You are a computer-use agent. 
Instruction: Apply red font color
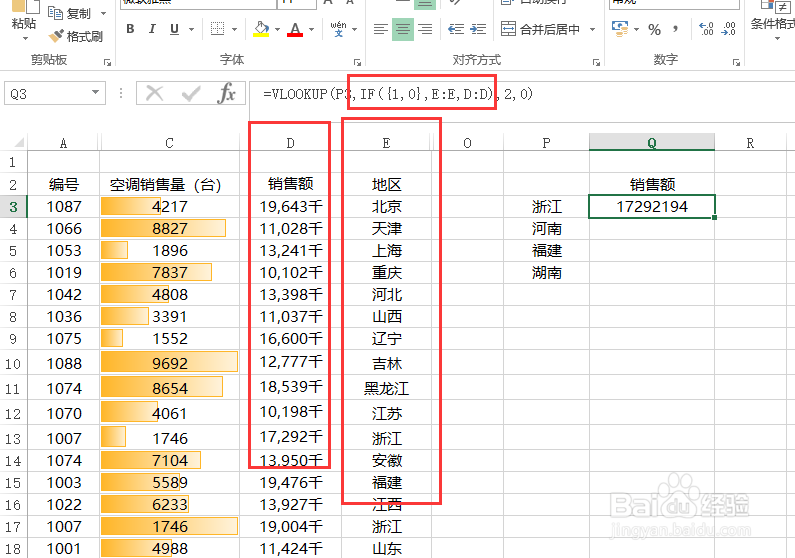pyautogui.click(x=295, y=29)
